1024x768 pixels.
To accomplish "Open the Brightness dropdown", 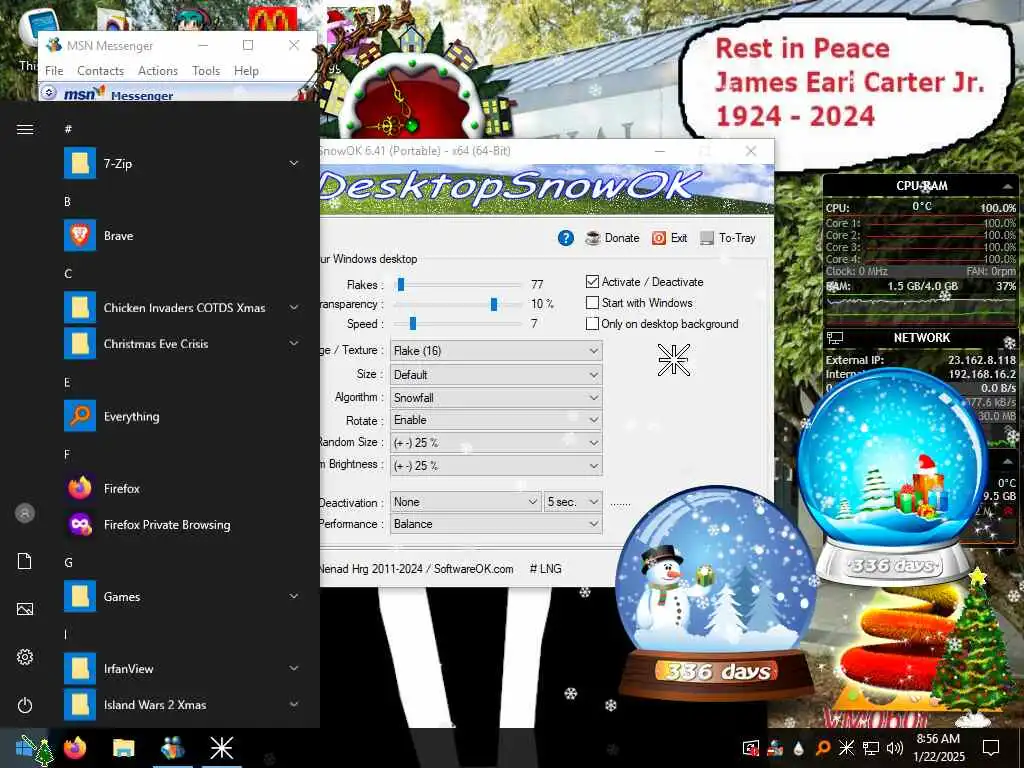I will pyautogui.click(x=496, y=465).
